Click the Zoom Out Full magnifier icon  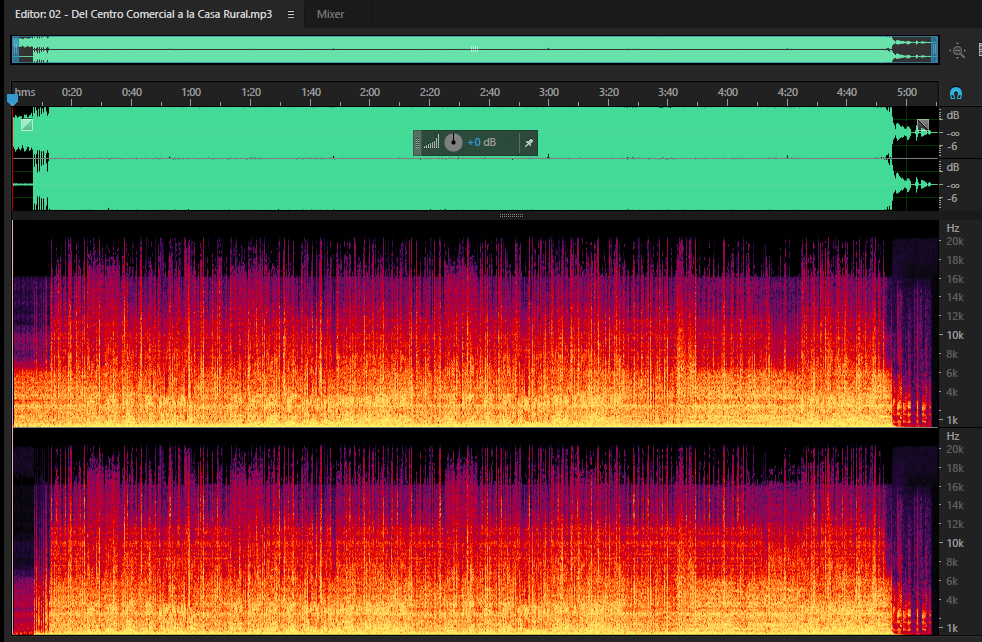point(958,51)
